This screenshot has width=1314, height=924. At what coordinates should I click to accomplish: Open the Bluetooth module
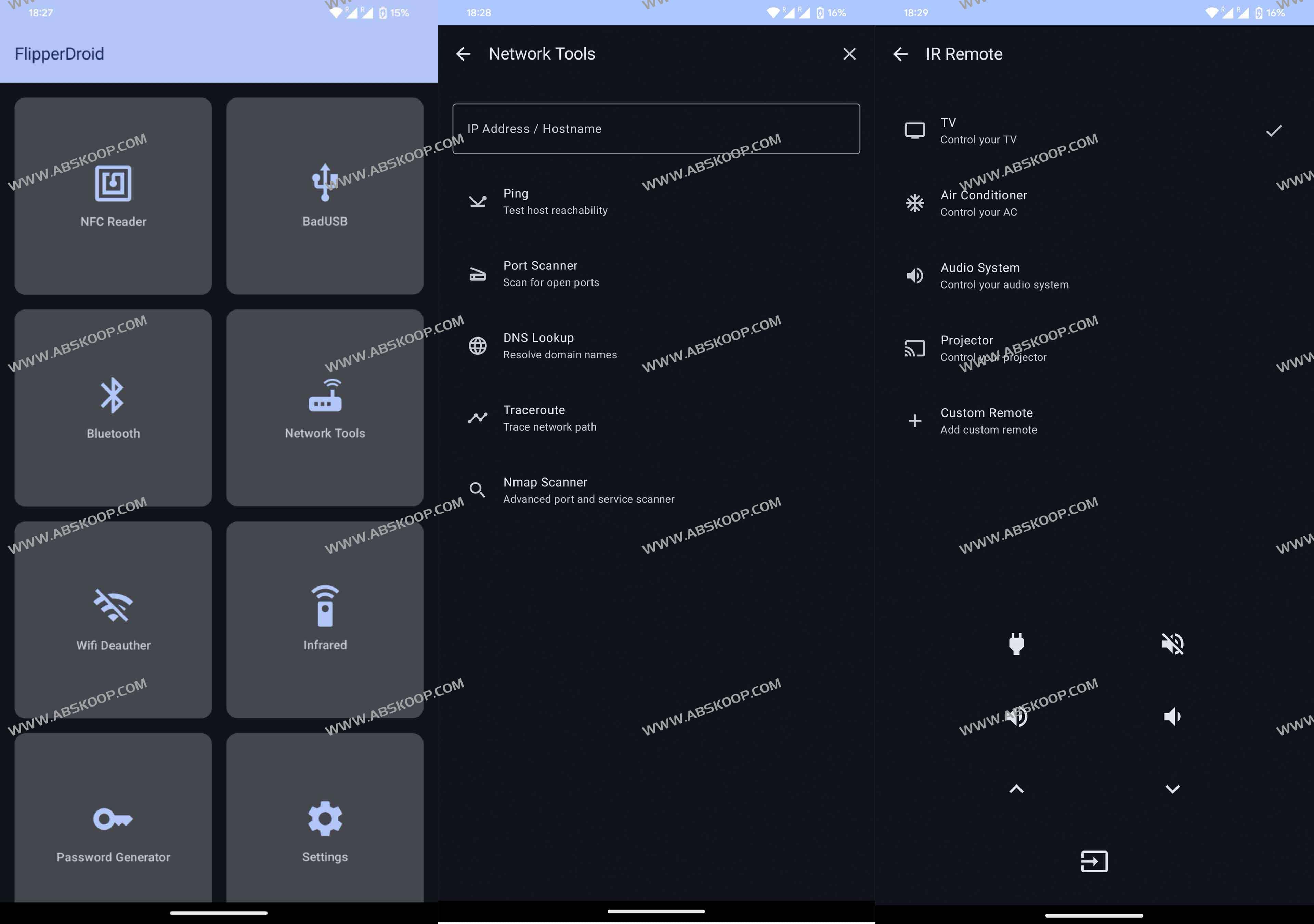point(113,407)
